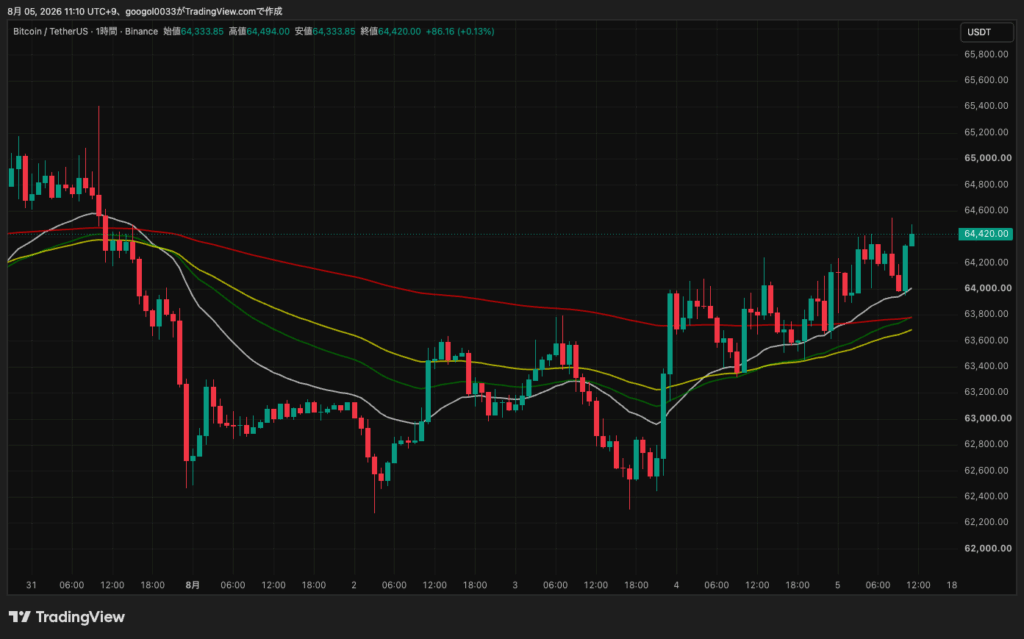
Task: Click the date 2 label on time axis
Action: pos(354,585)
